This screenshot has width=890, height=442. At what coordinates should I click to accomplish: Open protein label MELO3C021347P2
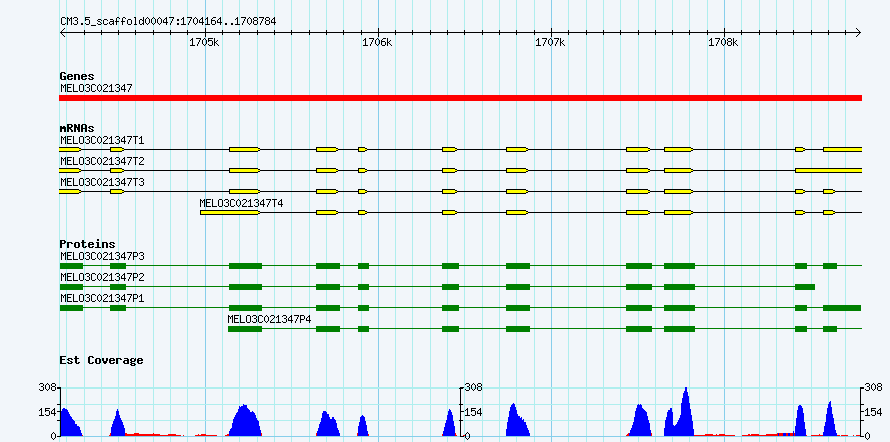(102, 277)
